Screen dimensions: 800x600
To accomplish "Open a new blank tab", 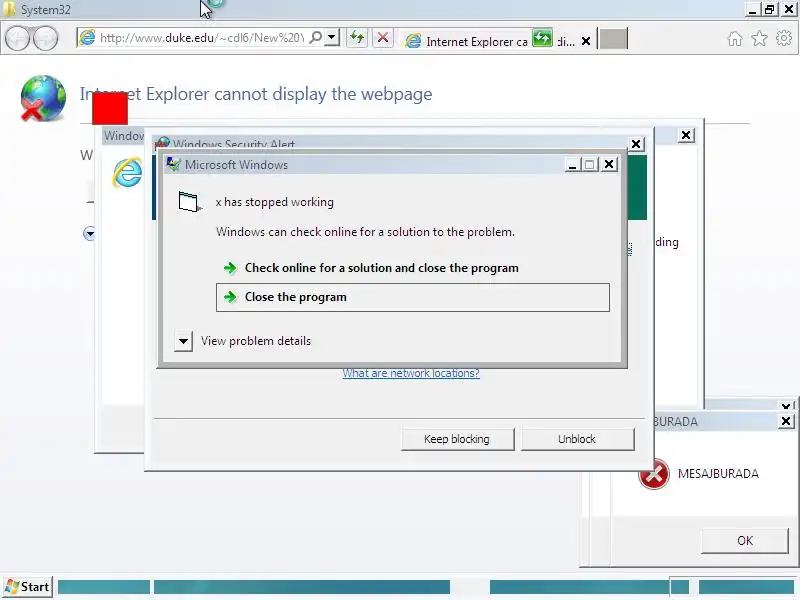I will click(613, 39).
